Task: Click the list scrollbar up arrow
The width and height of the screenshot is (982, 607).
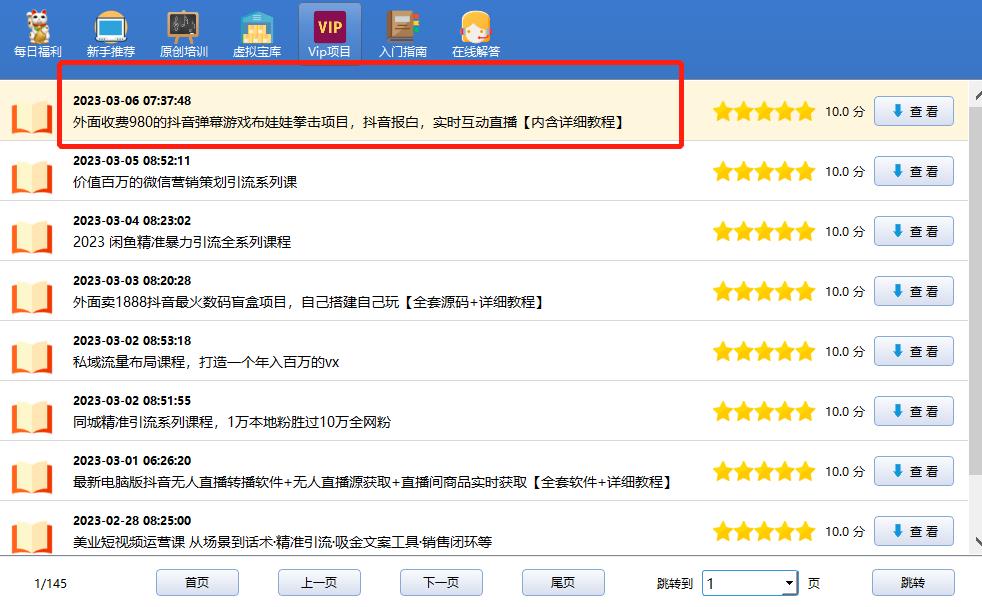Action: [977, 96]
